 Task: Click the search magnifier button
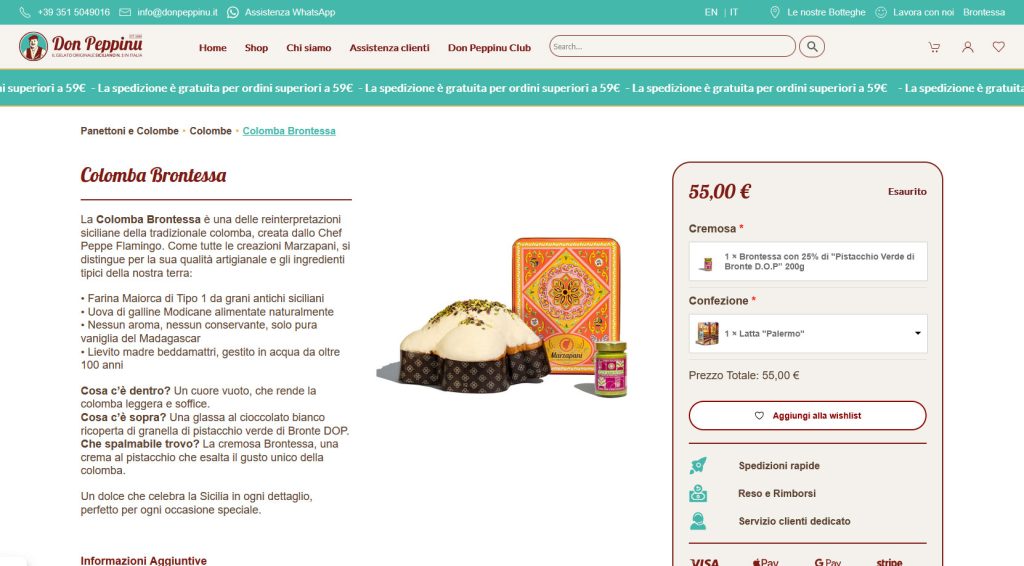[812, 46]
